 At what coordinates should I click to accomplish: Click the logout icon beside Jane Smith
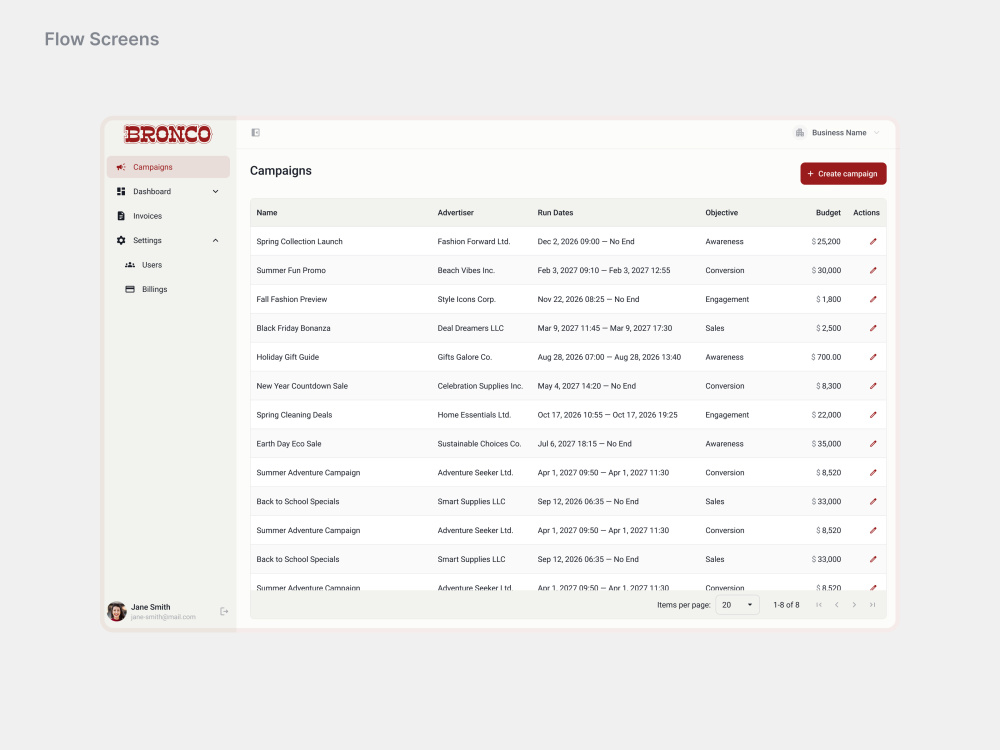click(224, 612)
